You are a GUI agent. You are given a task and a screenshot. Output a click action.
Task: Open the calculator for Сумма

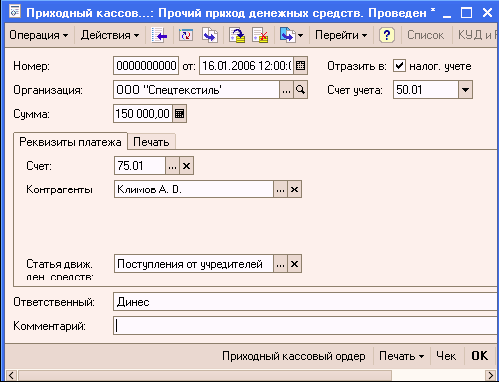[179, 114]
